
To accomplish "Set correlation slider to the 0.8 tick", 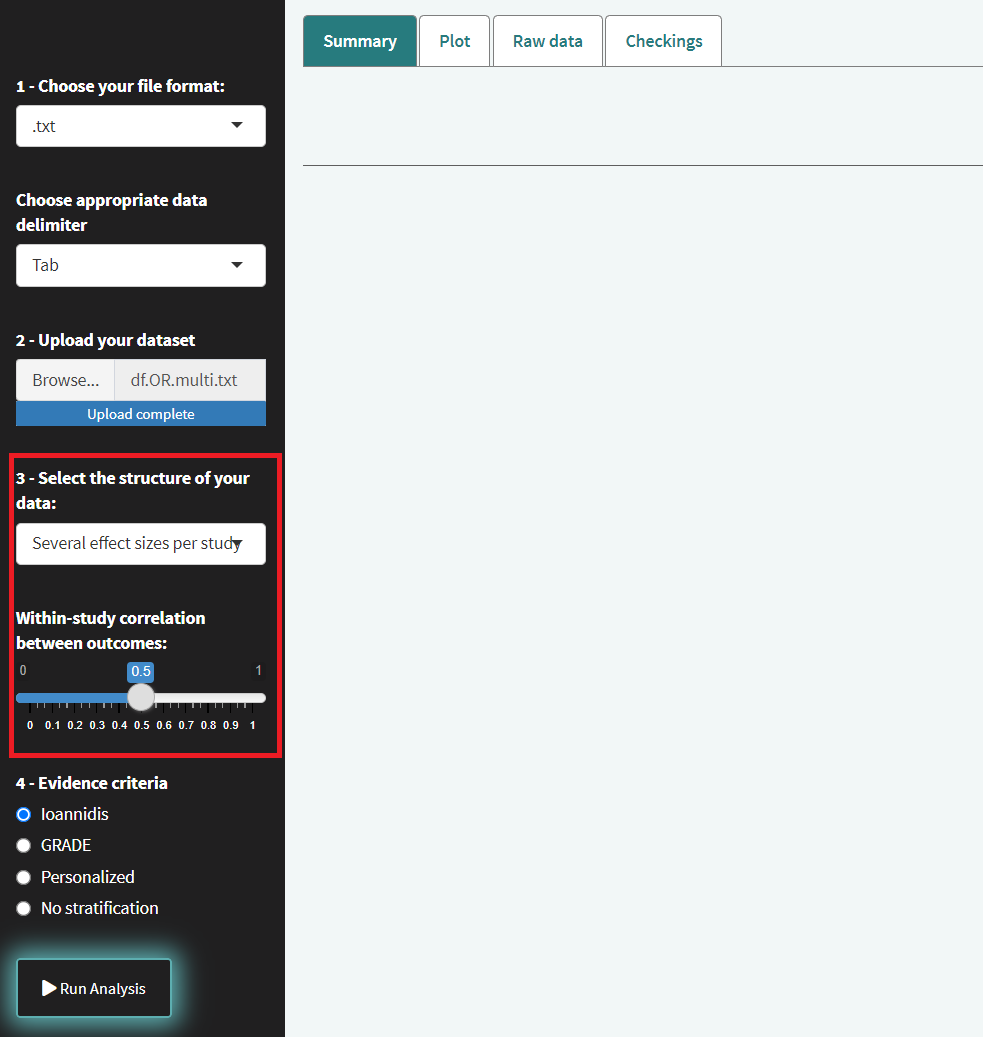I will 208,698.
